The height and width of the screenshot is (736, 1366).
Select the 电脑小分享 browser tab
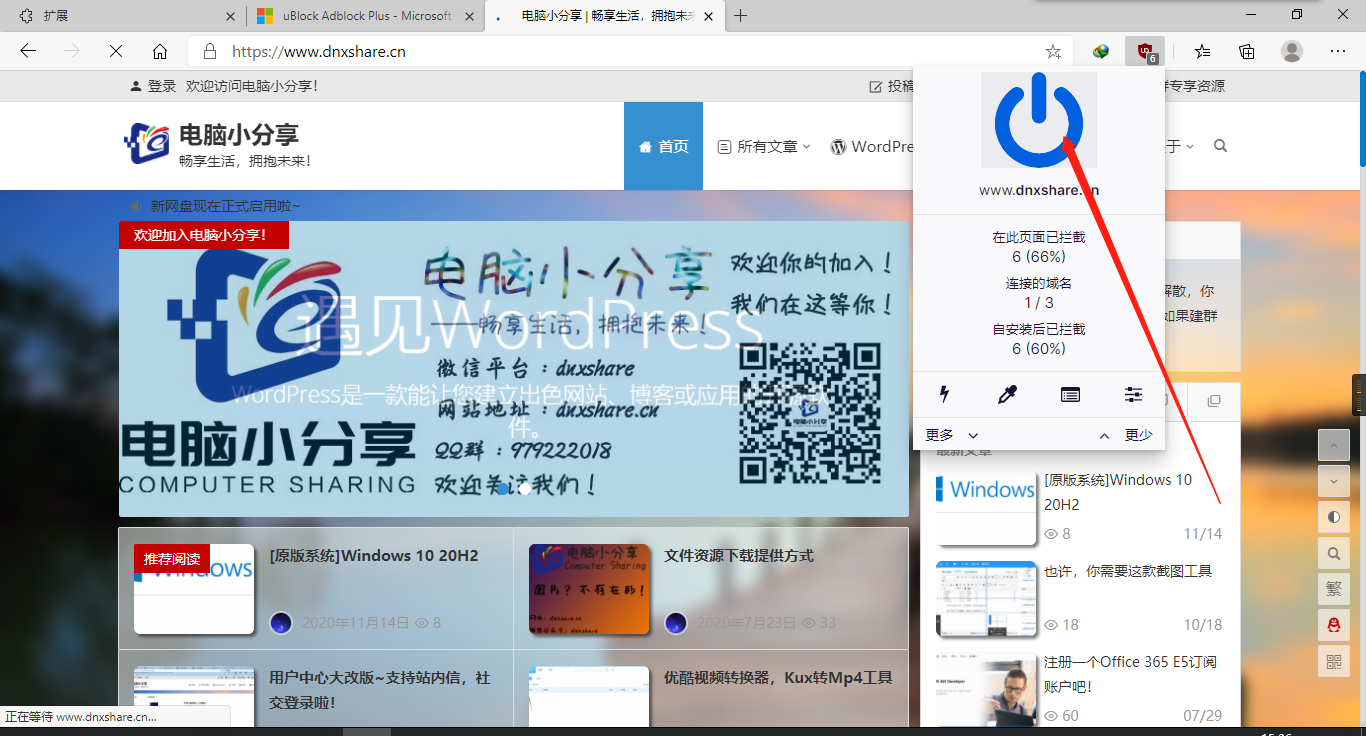[x=605, y=16]
